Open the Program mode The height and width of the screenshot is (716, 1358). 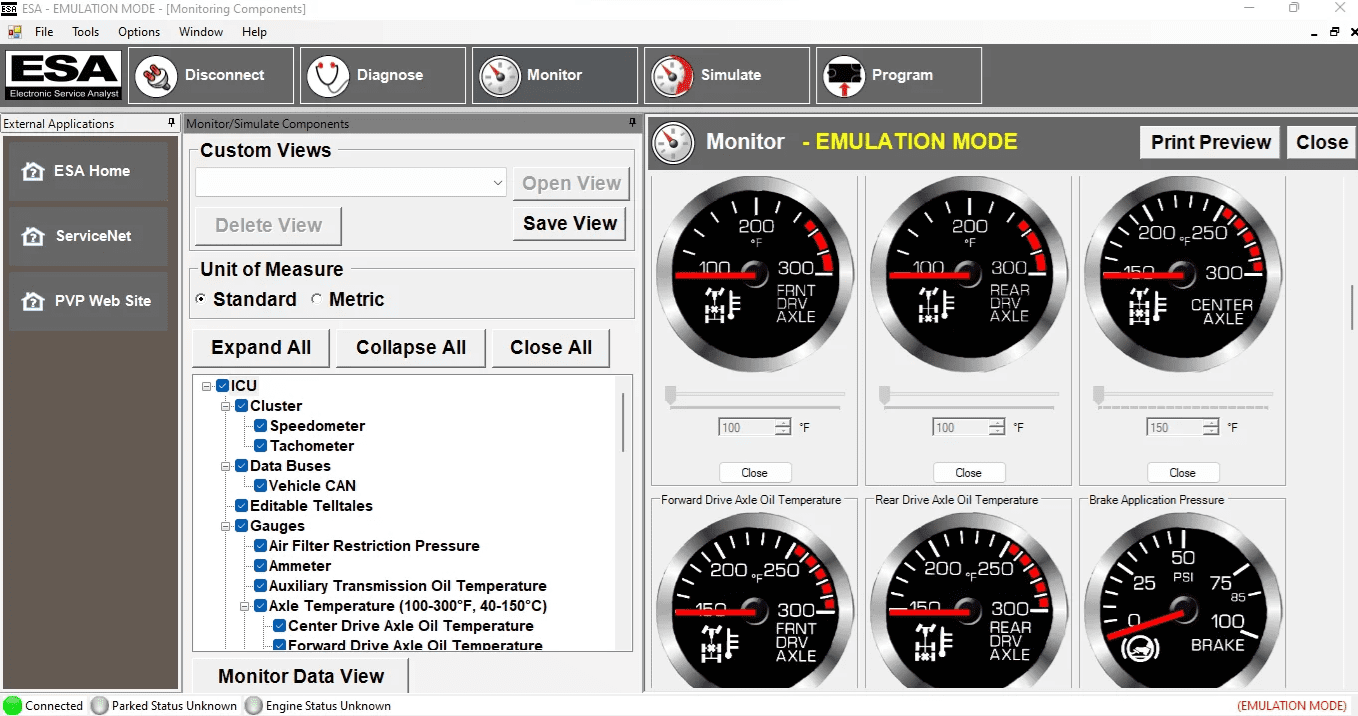[x=897, y=75]
